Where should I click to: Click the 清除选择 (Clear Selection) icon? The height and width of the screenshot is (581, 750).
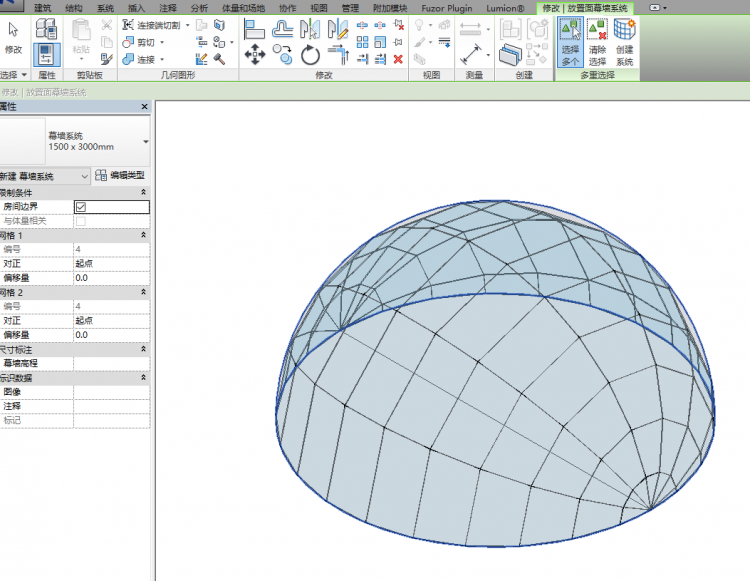coord(597,42)
